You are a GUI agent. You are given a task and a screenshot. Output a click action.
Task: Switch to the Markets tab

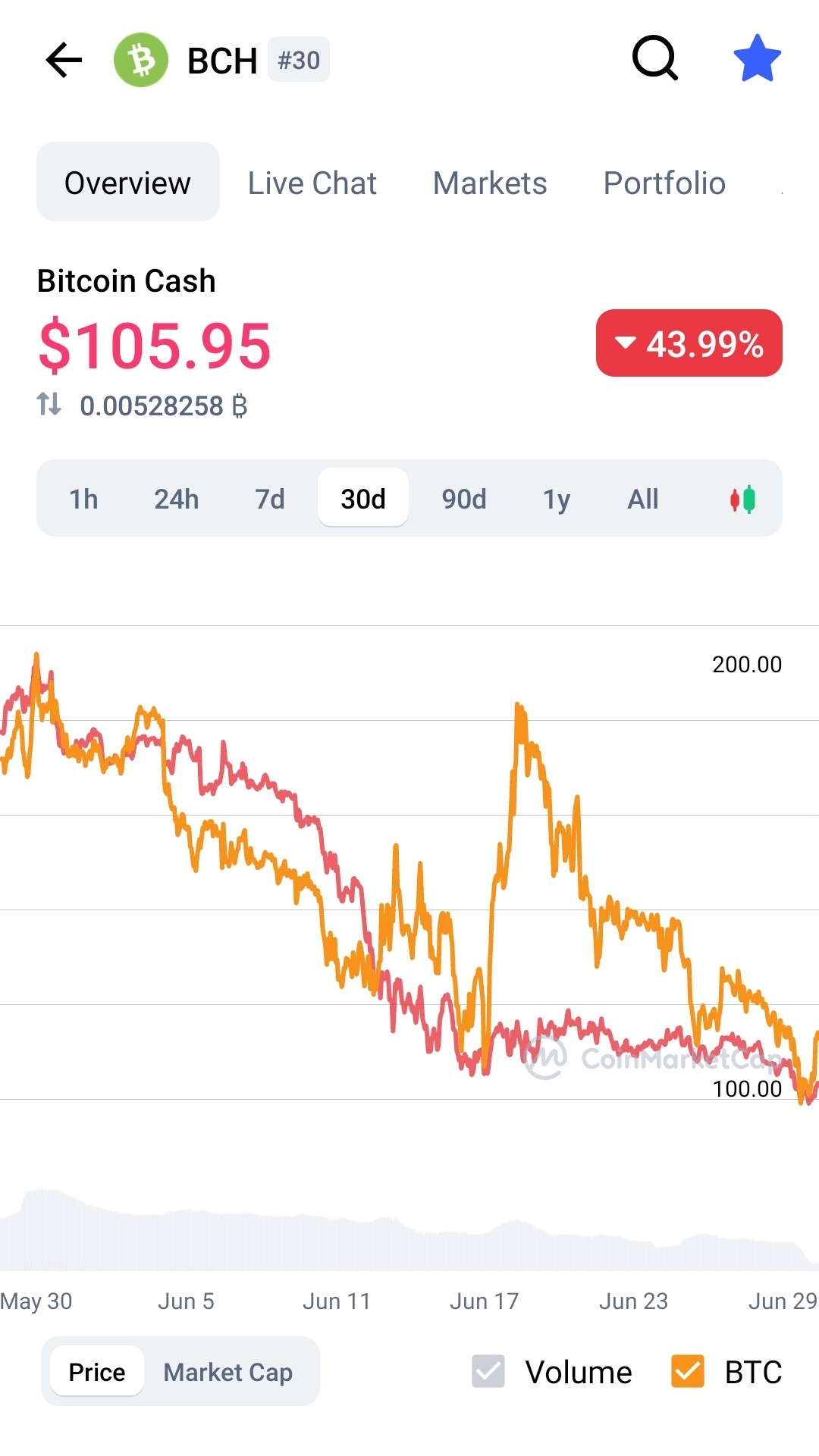tap(490, 183)
